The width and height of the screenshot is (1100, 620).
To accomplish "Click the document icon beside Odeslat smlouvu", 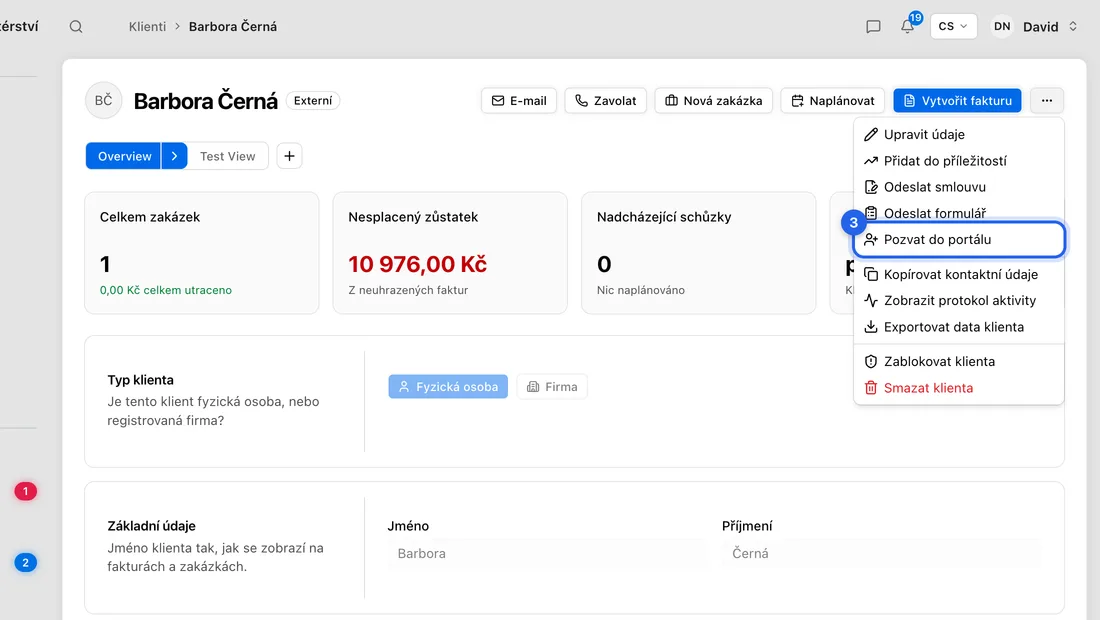I will point(871,187).
